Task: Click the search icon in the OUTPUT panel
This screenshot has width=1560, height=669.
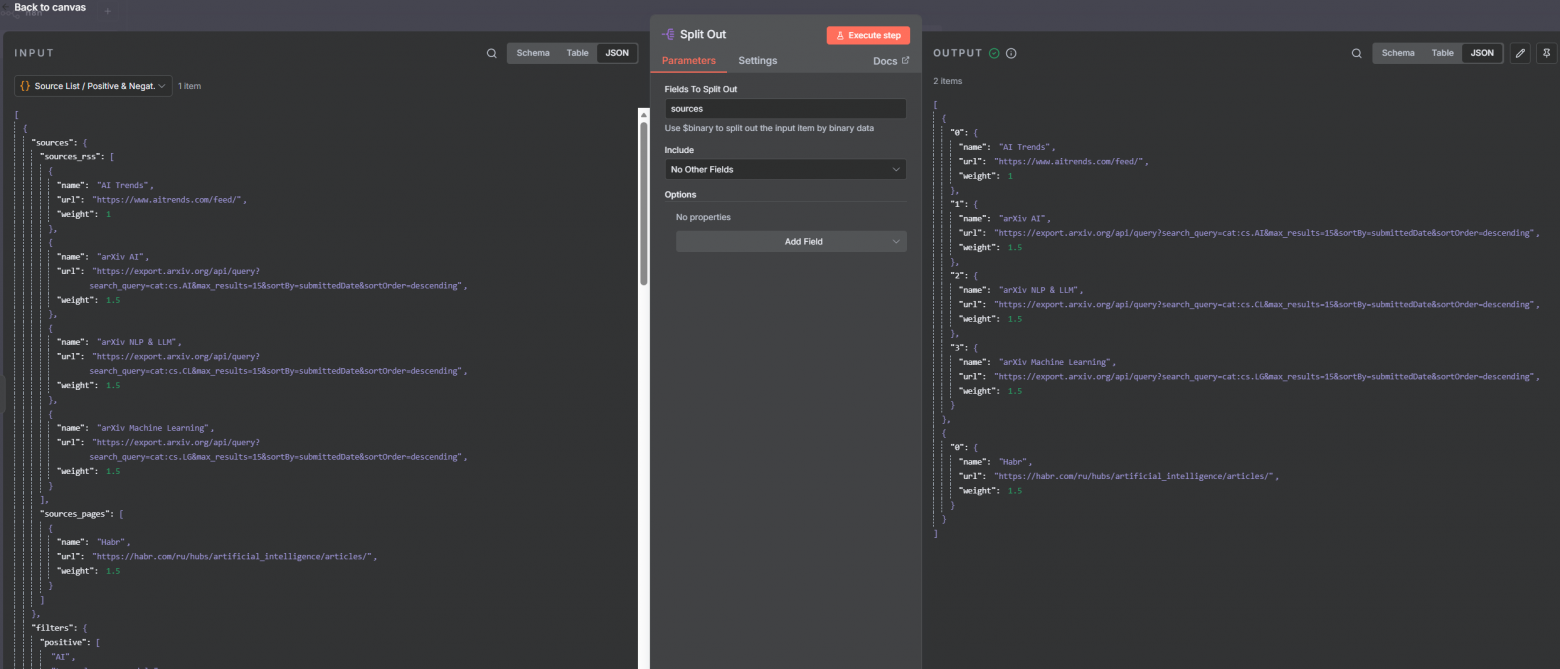Action: pyautogui.click(x=1356, y=53)
